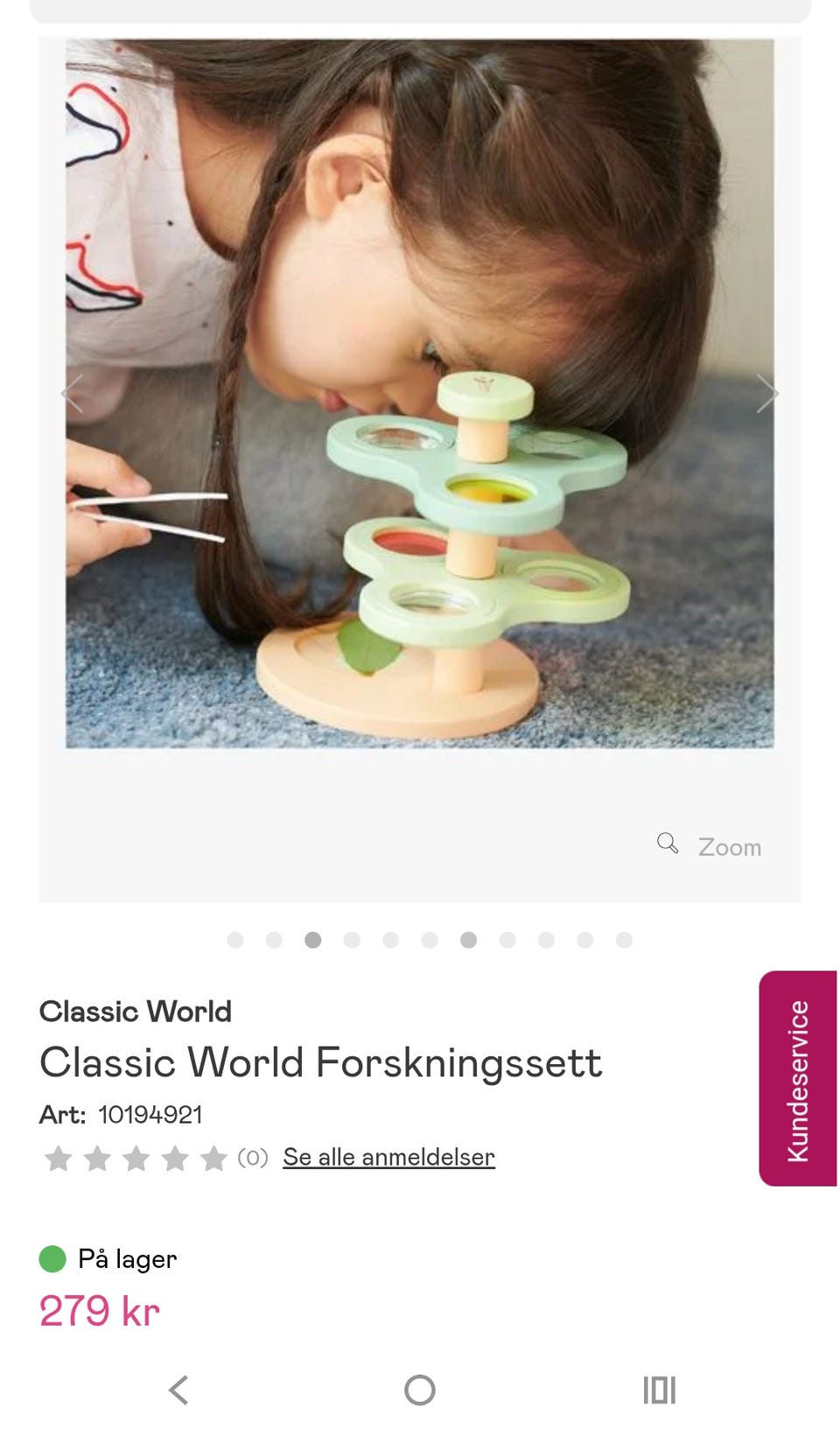Open Se alle anmeldelser link
840x1436 pixels.
pyautogui.click(x=388, y=1157)
